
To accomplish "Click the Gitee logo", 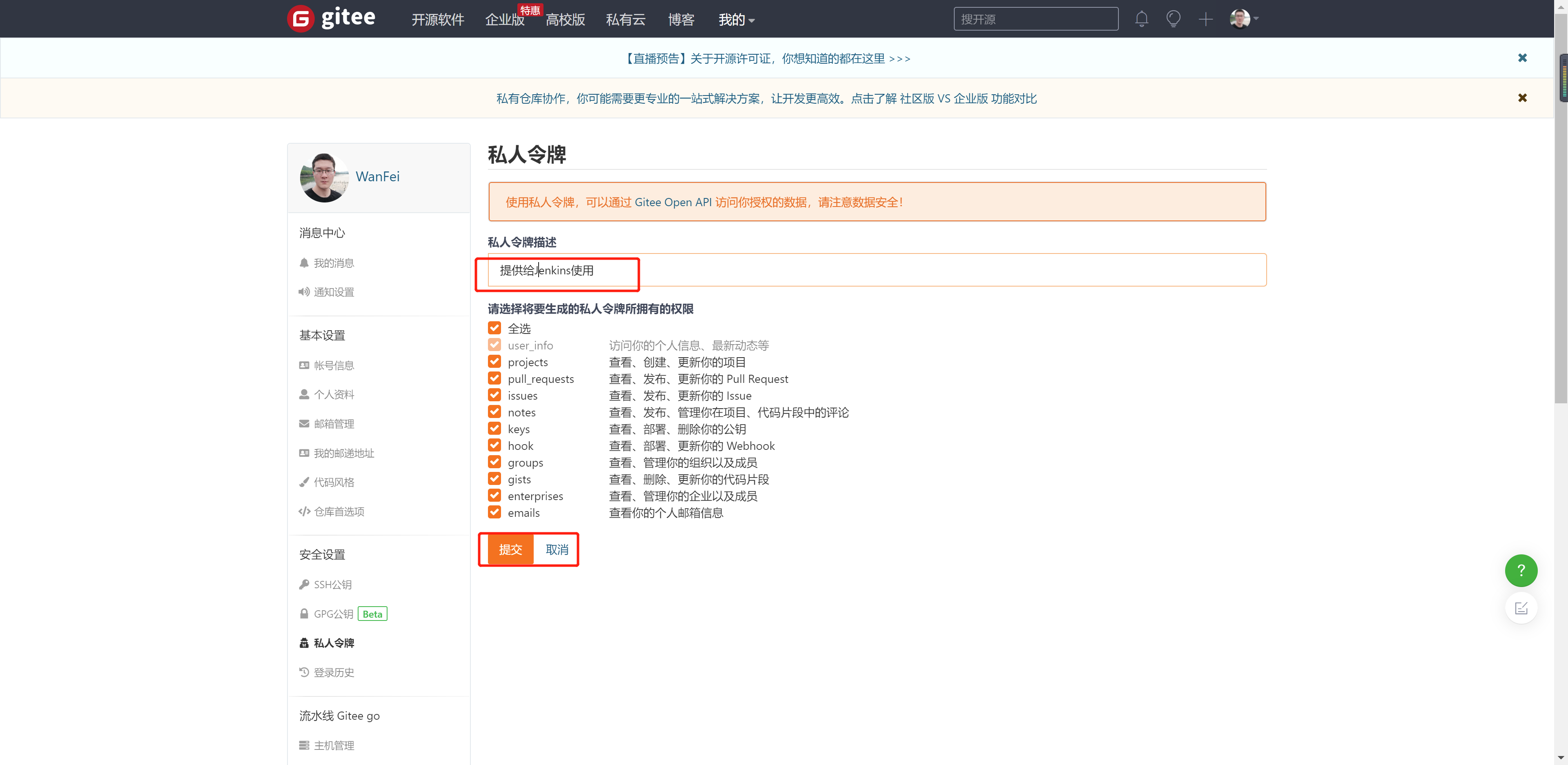I will (331, 18).
